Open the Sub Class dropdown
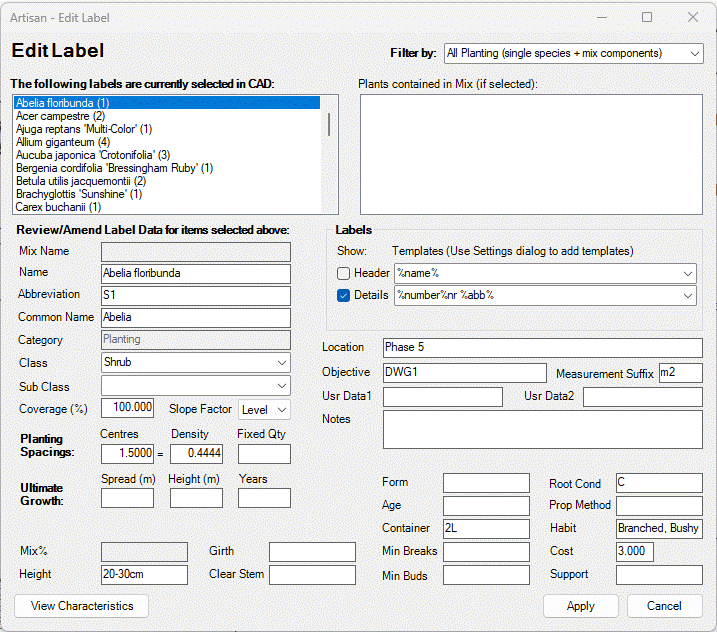 tap(195, 386)
